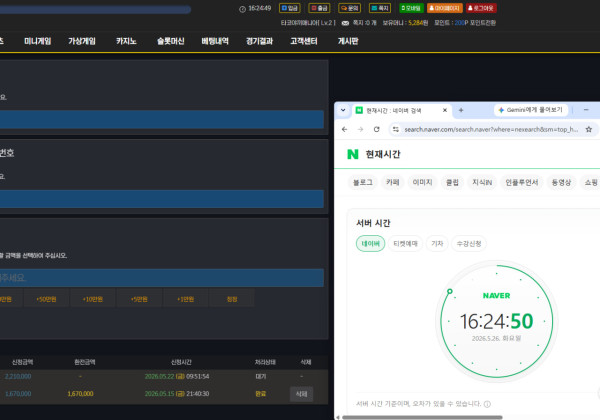This screenshot has height=420, width=600.
Task: Open the 쪽지 message button in site header
Action: (x=380, y=8)
